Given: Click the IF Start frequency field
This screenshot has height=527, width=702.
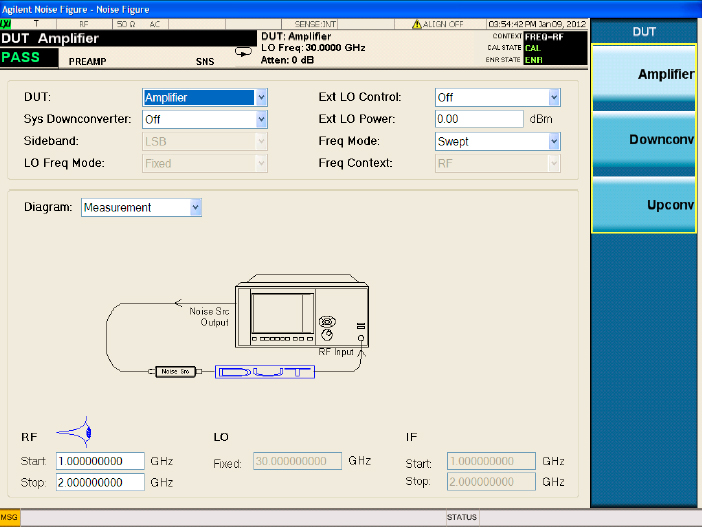Looking at the screenshot, I should (491, 461).
